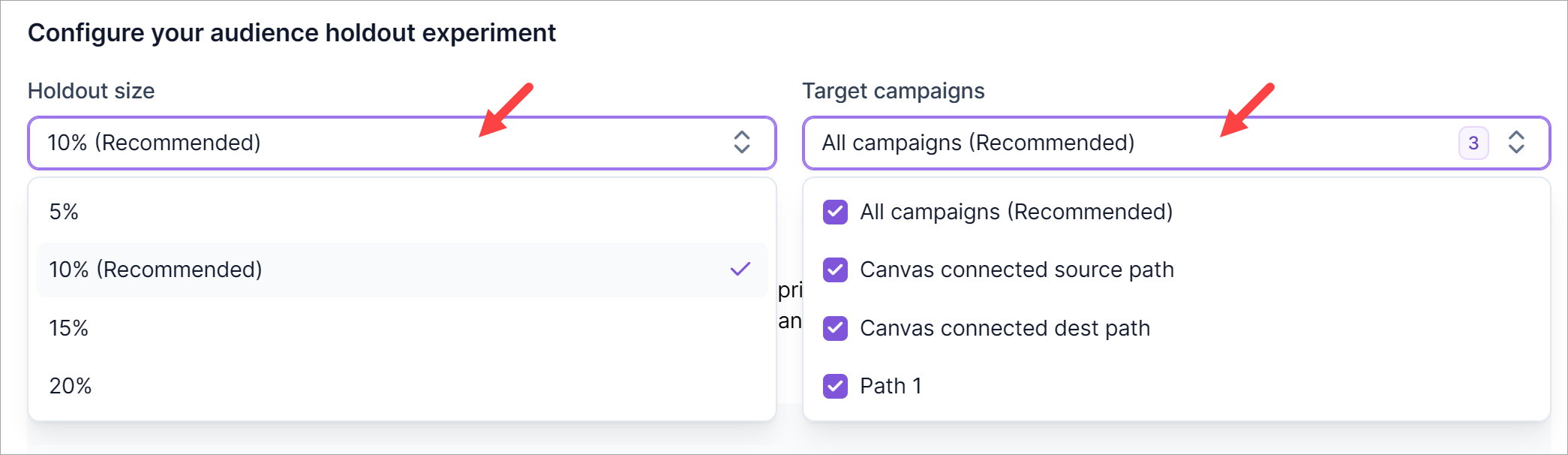The width and height of the screenshot is (1568, 455).
Task: Select the 20% holdout size option
Action: coord(70,386)
